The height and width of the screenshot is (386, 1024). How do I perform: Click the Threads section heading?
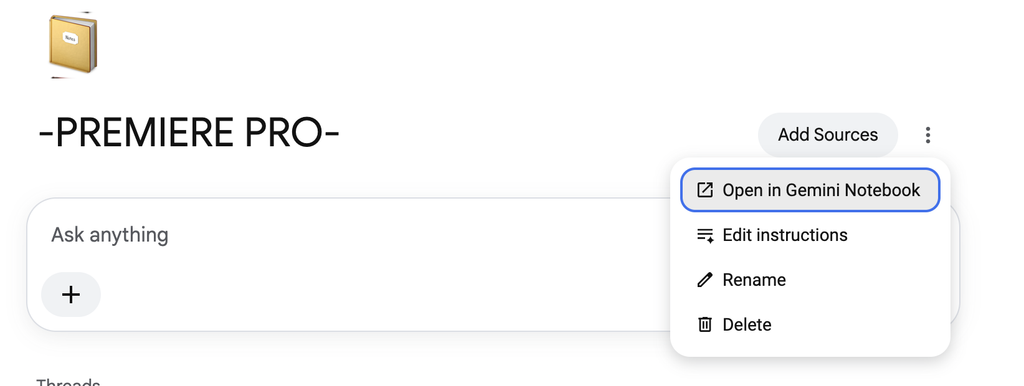coord(69,381)
